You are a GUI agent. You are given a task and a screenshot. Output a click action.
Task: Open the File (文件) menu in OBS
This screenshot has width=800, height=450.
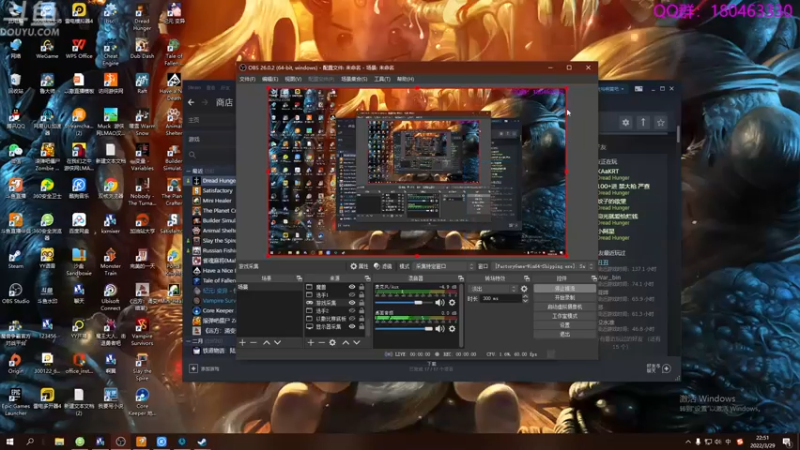[x=247, y=79]
